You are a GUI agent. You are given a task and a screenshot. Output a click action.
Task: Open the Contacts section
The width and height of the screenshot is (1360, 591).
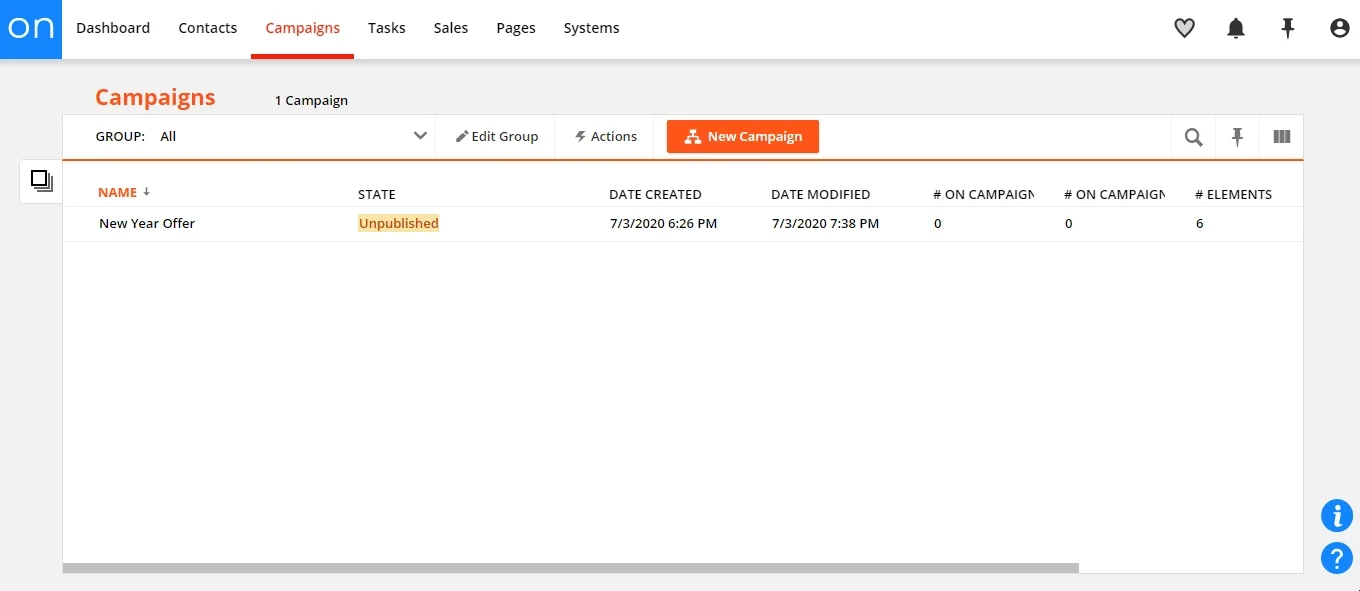click(207, 28)
